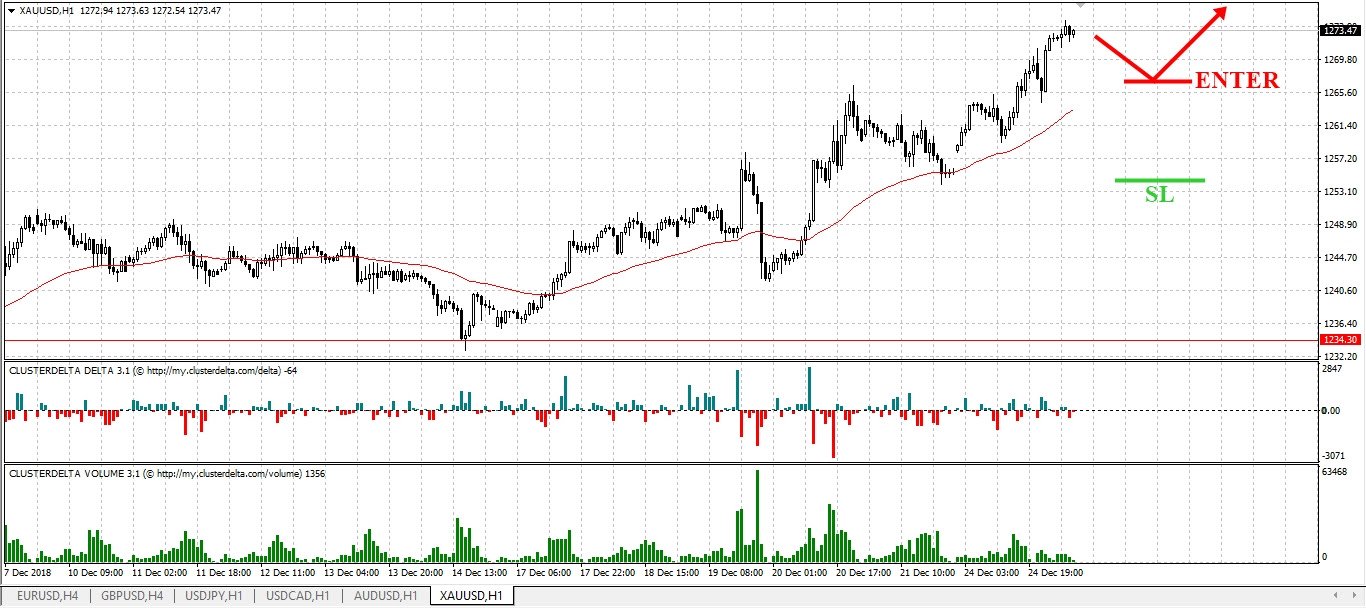The height and width of the screenshot is (608, 1366).
Task: Click the green SL horizontal line
Action: [1160, 180]
